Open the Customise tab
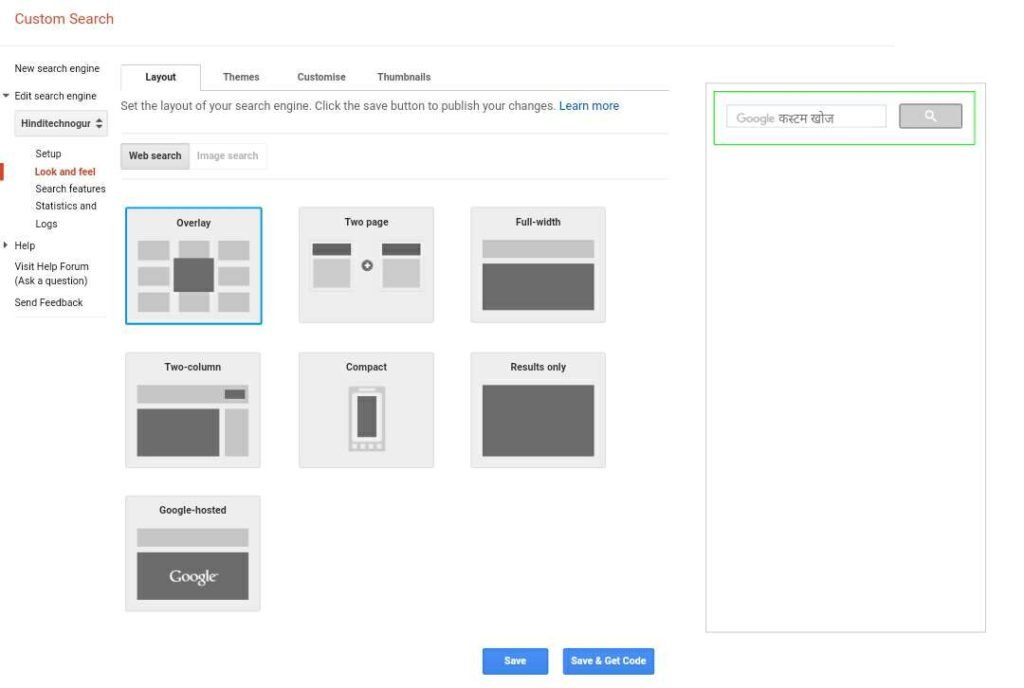Image resolution: width=1024 pixels, height=688 pixels. 321,77
